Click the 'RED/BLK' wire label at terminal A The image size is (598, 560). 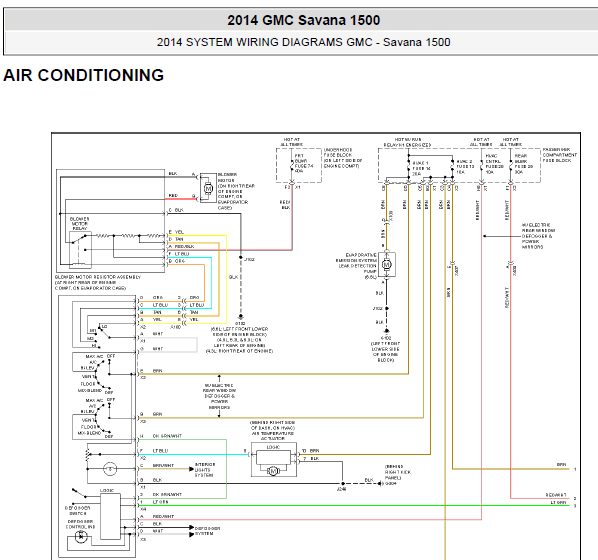tap(185, 246)
